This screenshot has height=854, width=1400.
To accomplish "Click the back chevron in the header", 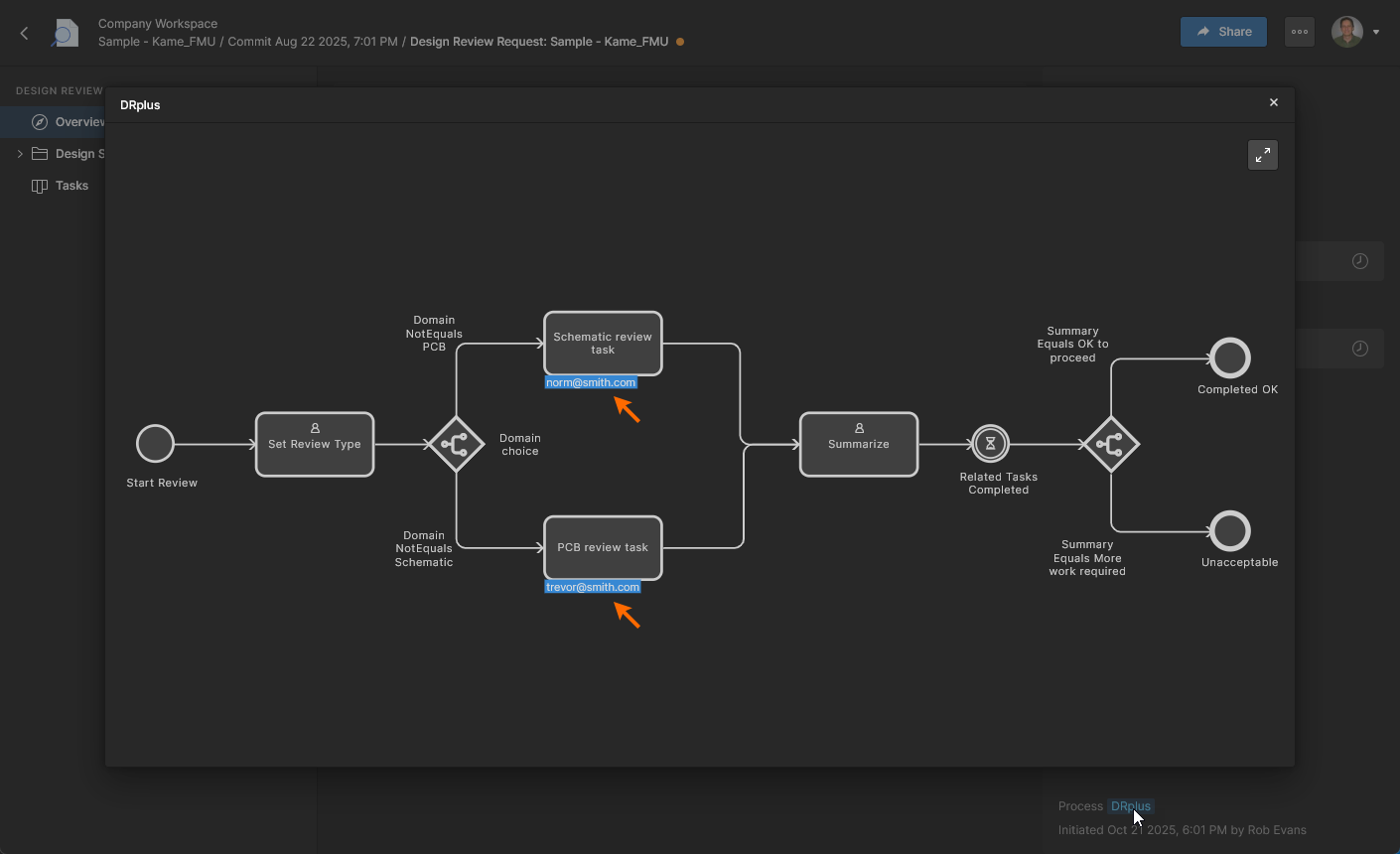I will pyautogui.click(x=25, y=33).
